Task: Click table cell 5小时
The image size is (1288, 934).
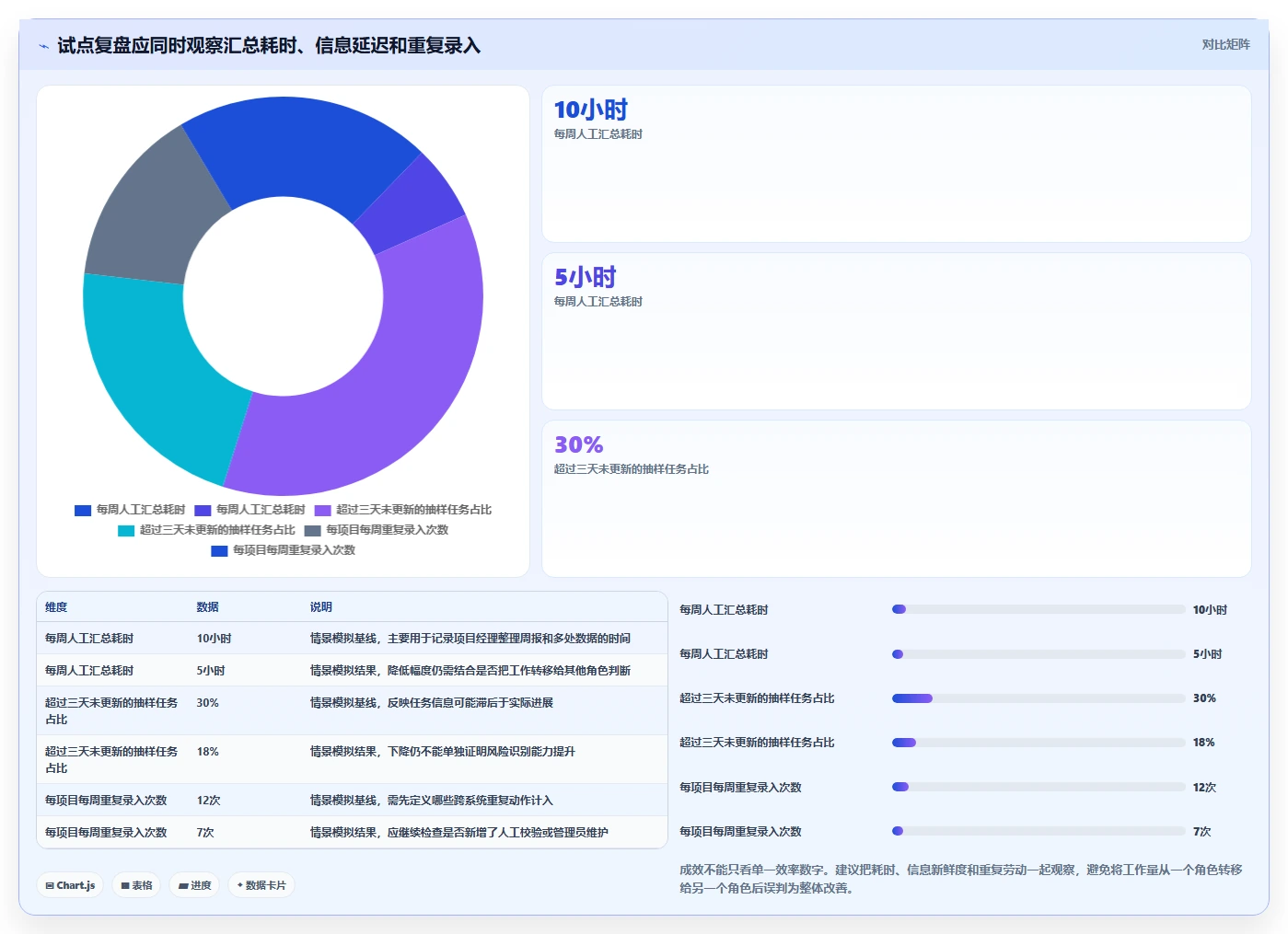Action: click(210, 671)
